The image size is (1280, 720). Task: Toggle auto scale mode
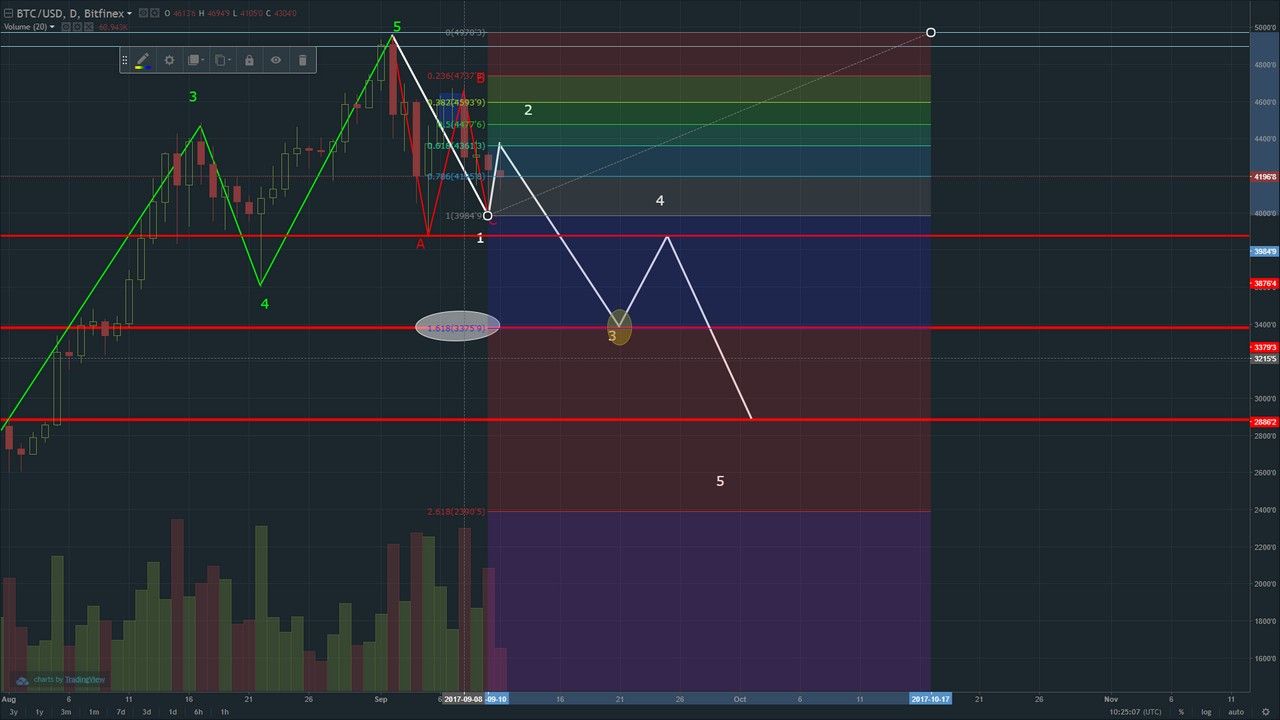click(1236, 712)
